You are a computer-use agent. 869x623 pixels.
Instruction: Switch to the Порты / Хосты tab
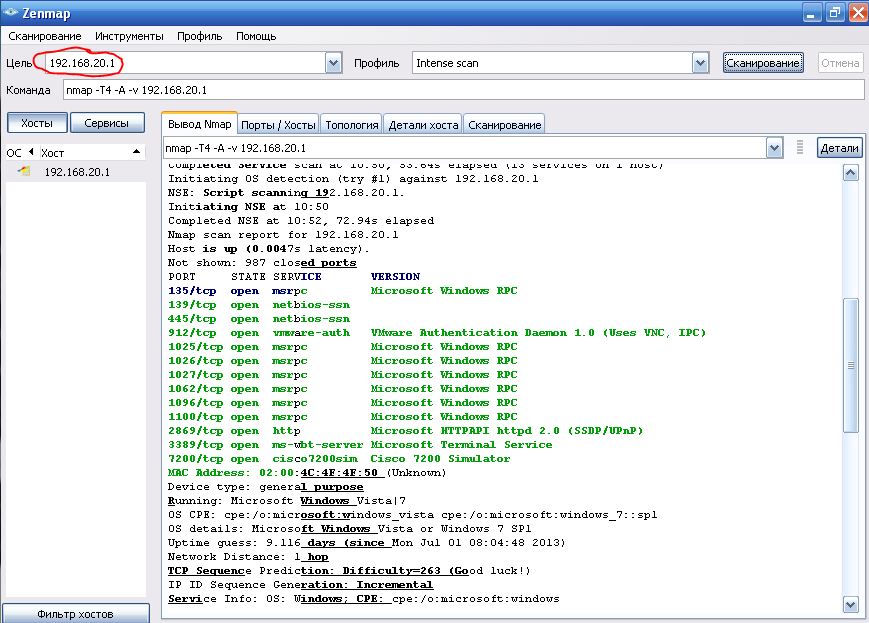pos(278,125)
